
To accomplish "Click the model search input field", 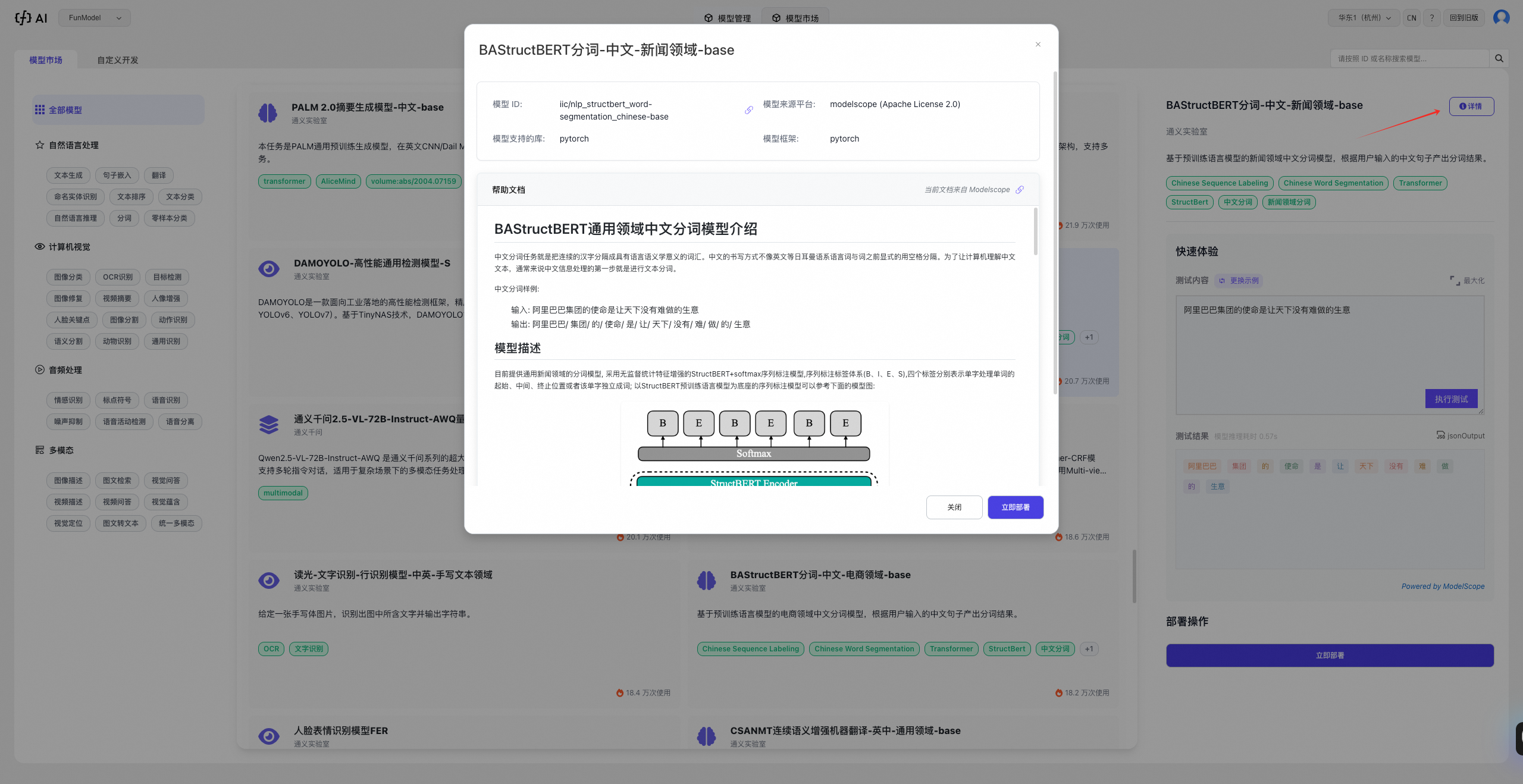I will [x=1409, y=58].
